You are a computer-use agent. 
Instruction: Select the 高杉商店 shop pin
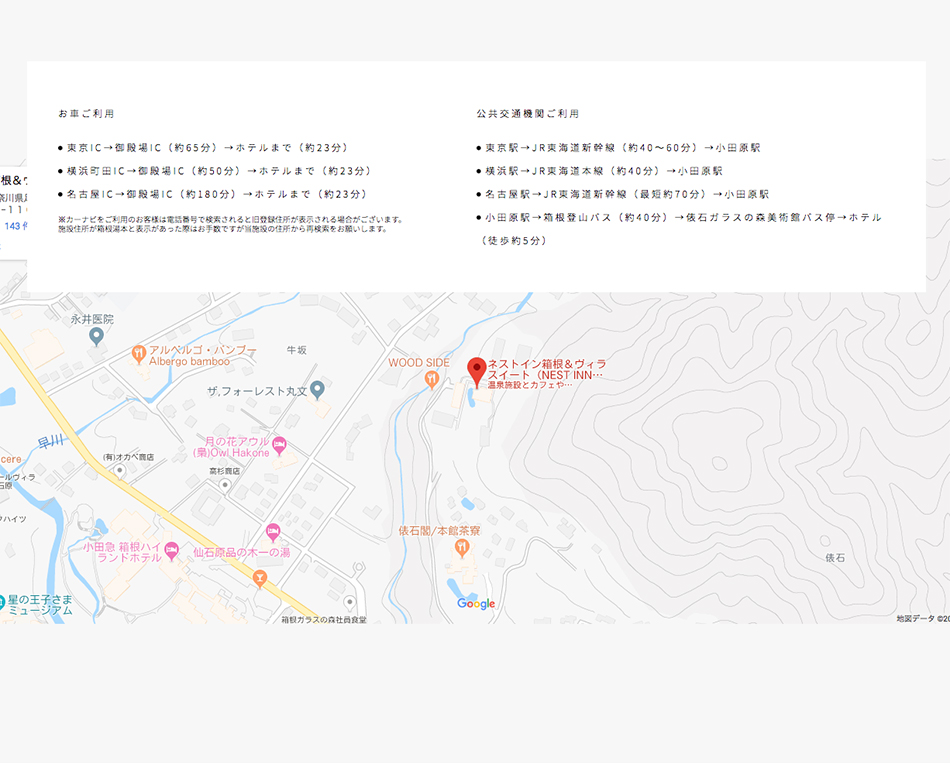click(225, 484)
